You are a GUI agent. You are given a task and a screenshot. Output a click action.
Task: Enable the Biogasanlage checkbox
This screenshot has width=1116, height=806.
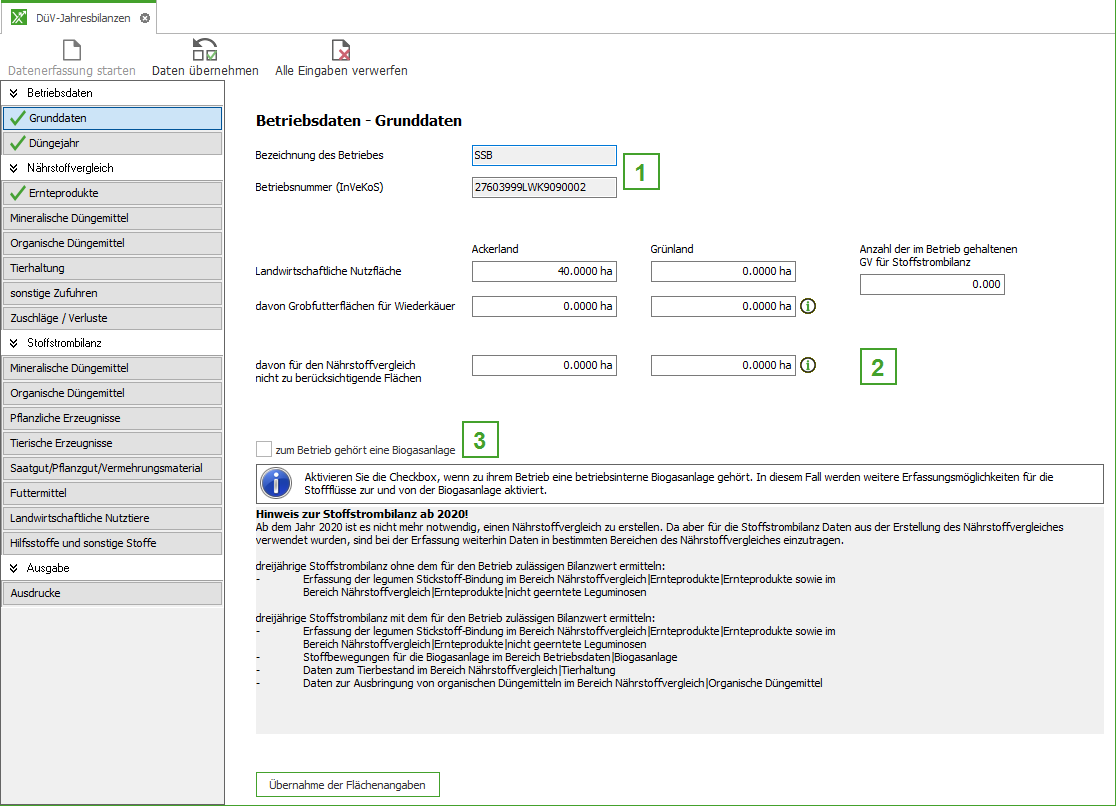pos(264,450)
